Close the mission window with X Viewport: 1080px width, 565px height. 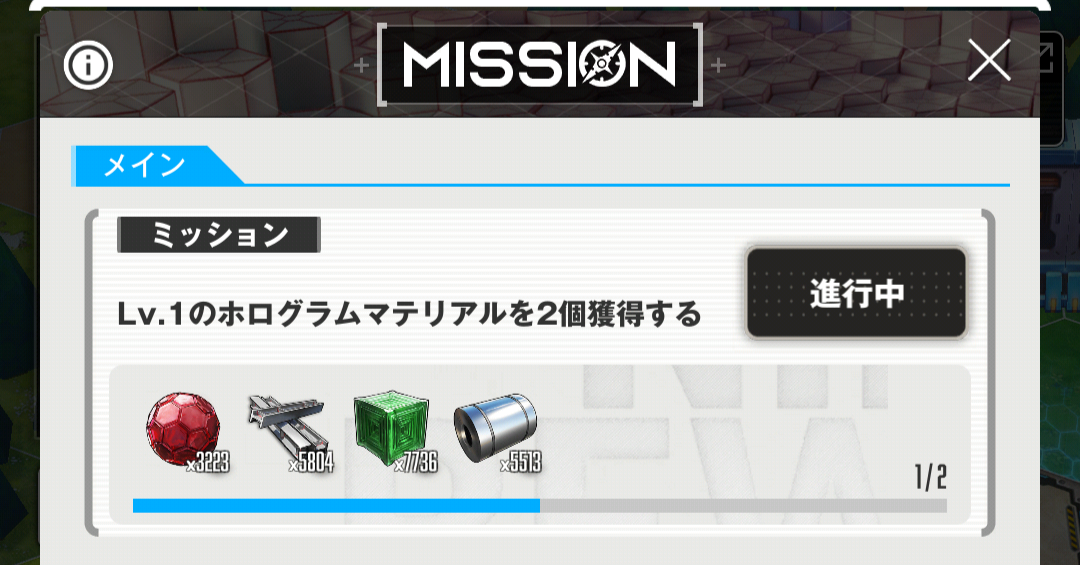[989, 60]
